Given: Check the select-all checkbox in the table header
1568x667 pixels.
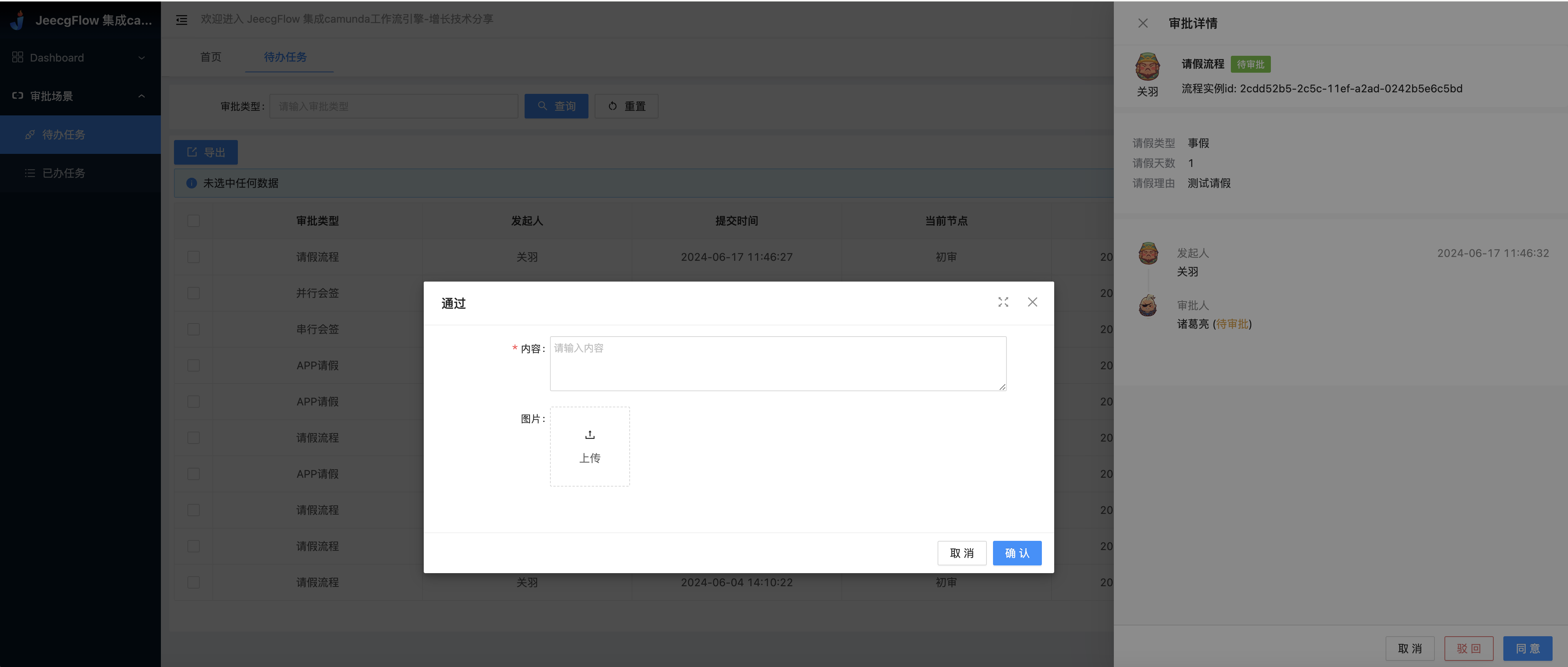Looking at the screenshot, I should pyautogui.click(x=194, y=221).
